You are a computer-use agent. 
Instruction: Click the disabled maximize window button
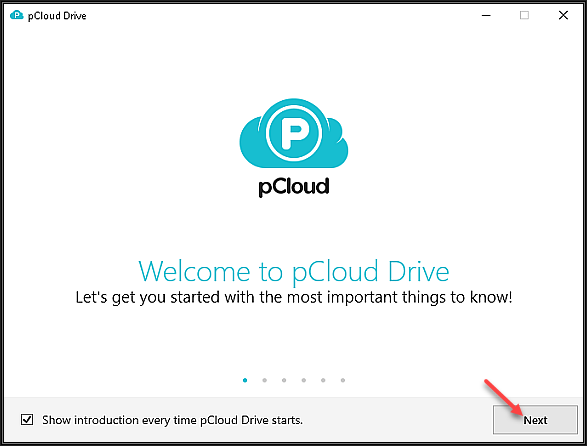click(x=524, y=15)
